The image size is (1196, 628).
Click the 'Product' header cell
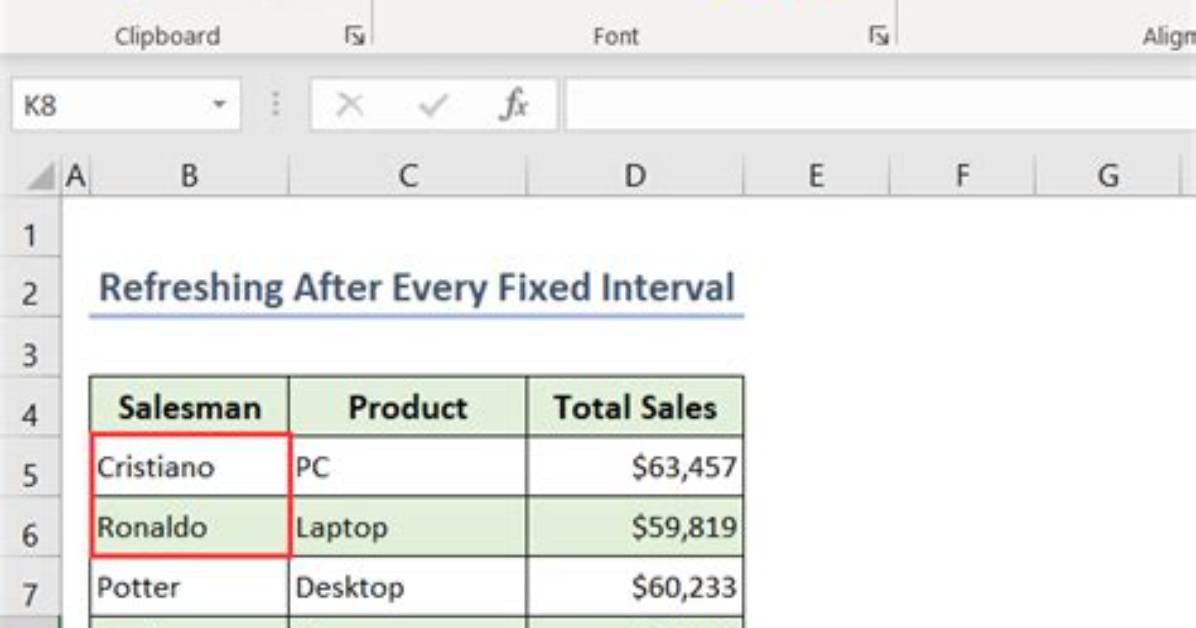pyautogui.click(x=407, y=406)
